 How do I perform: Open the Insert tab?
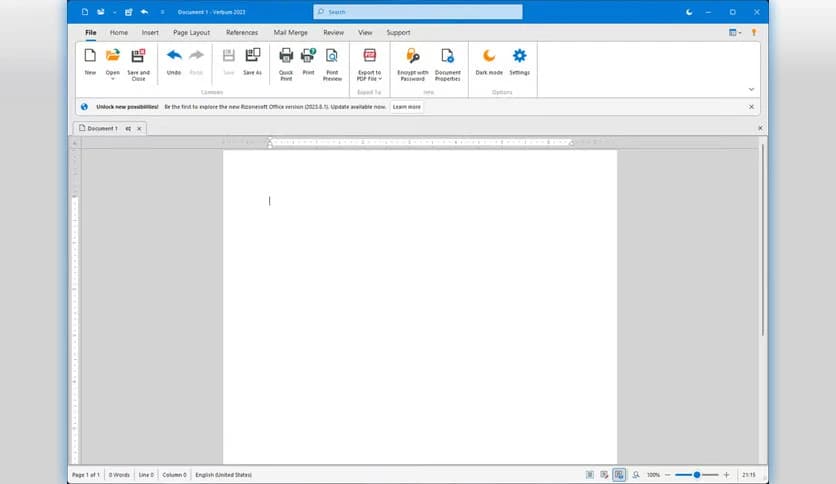tap(150, 33)
